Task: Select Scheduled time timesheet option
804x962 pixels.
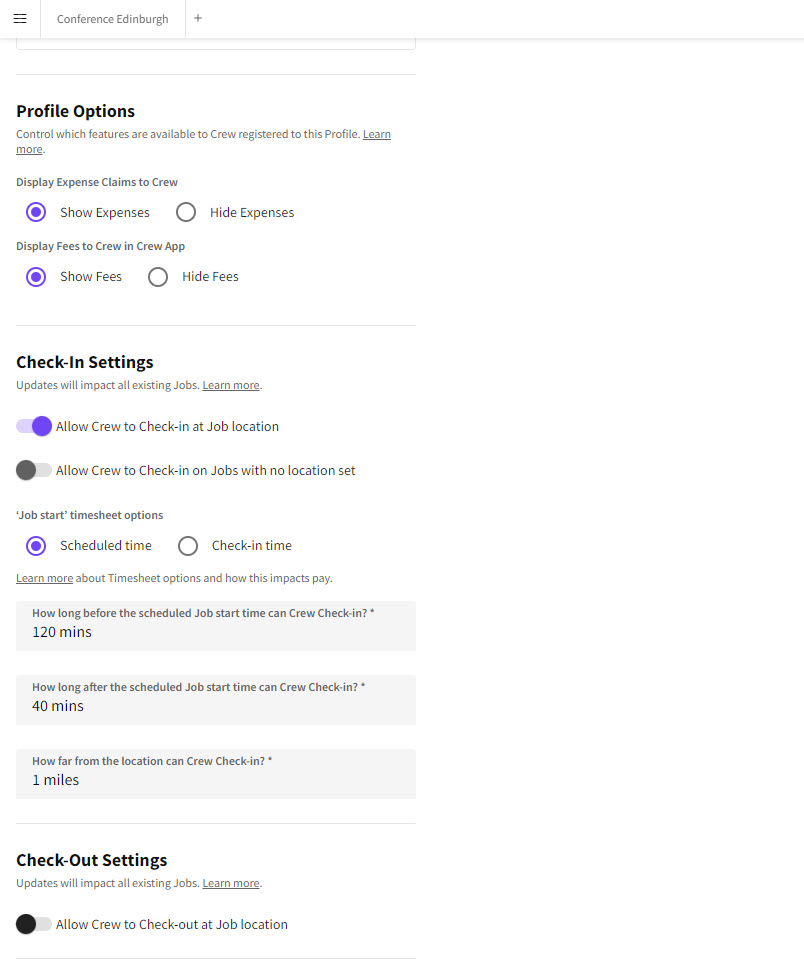Action: click(36, 546)
